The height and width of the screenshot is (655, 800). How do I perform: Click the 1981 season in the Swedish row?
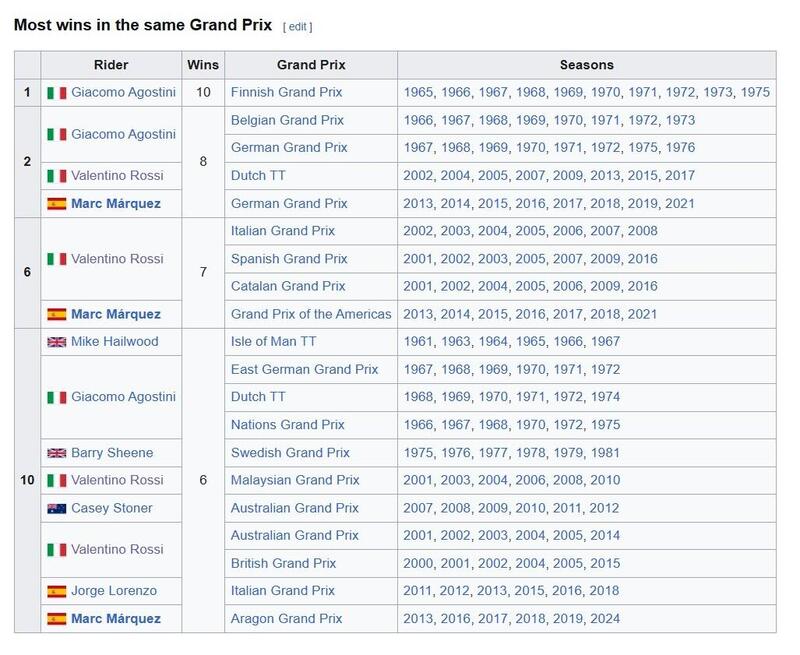point(603,453)
